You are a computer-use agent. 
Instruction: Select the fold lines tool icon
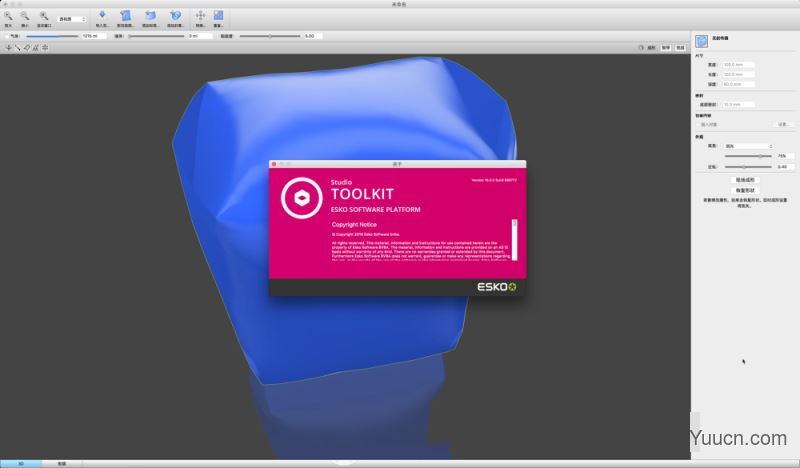coord(36,47)
